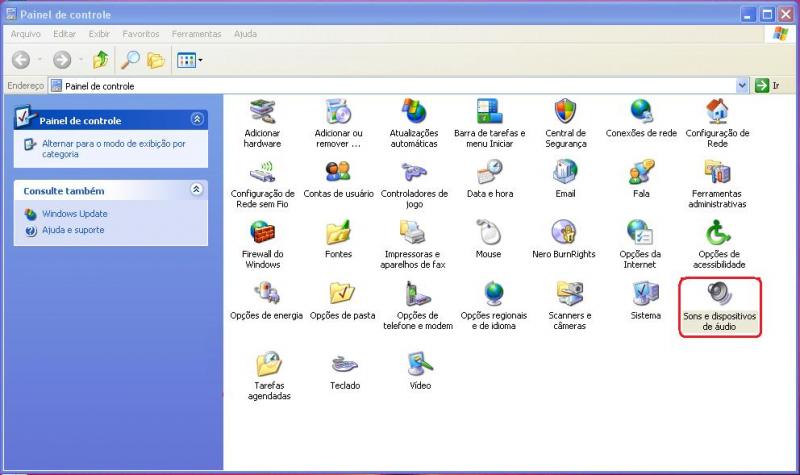
Task: Open the Exibir menu
Action: [x=99, y=34]
